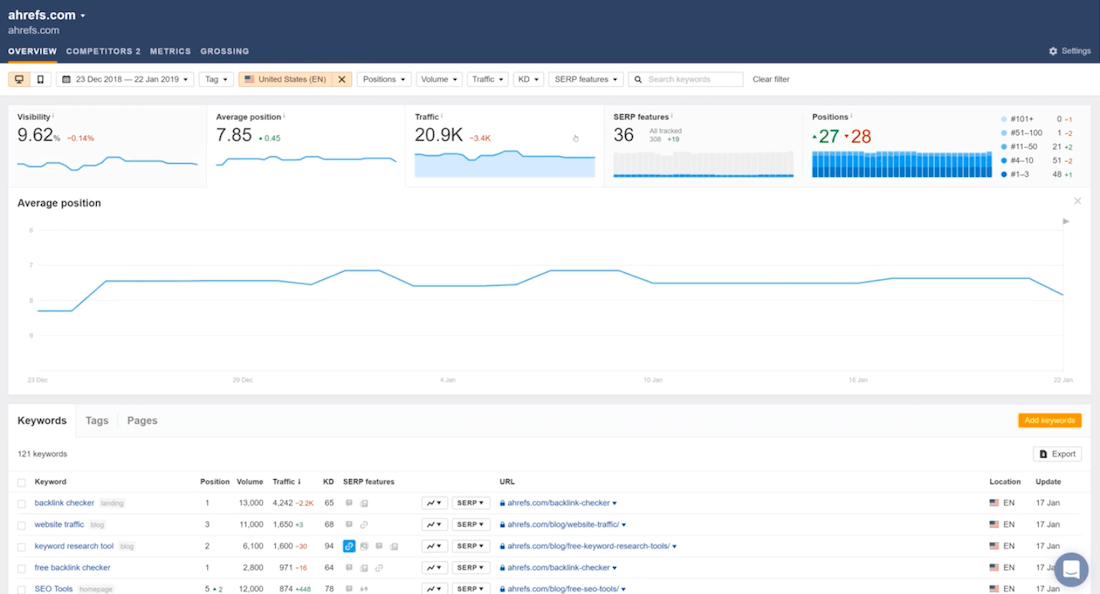Viewport: 1100px width, 594px height.
Task: Click the magnifier icon in keyword search
Action: 638,79
